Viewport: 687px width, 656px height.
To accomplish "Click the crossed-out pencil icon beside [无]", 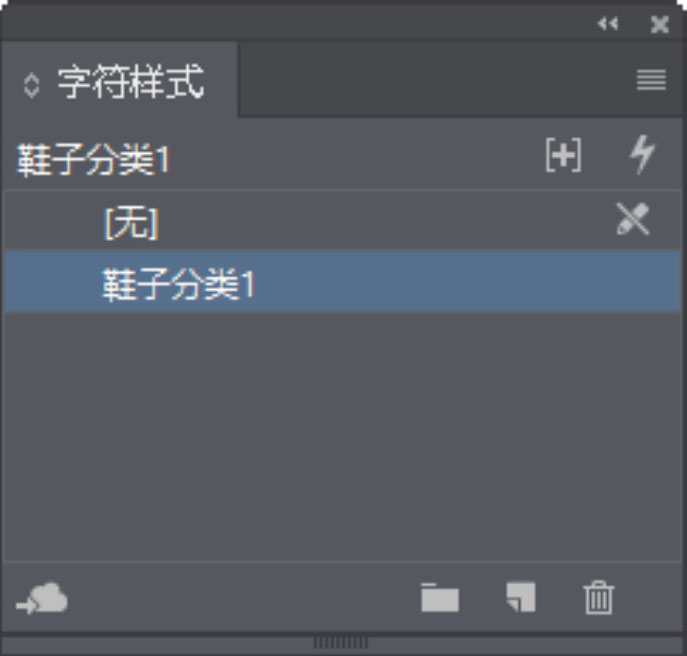I will 633,219.
